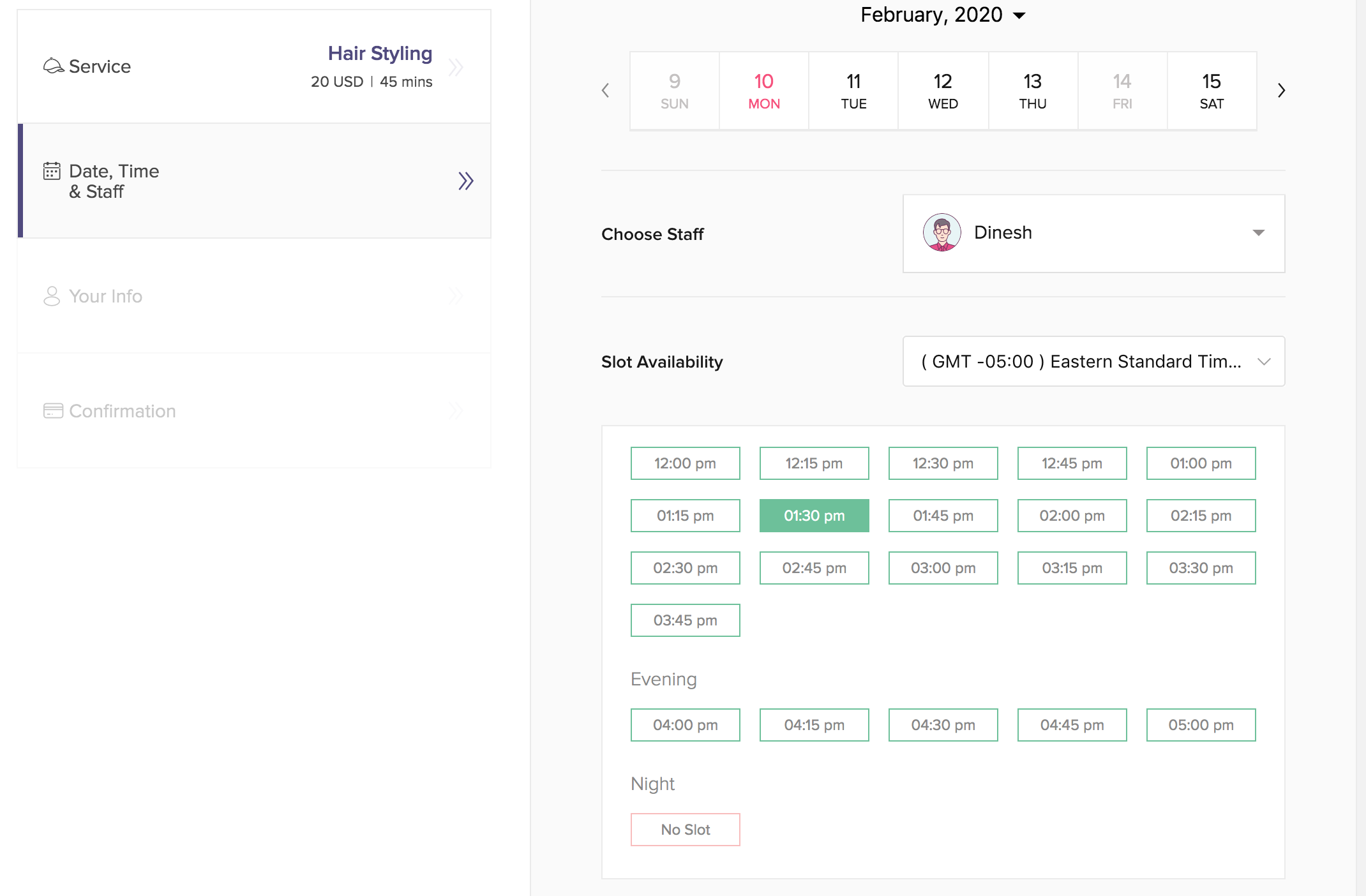Screen dimensions: 1366x896
Task: Choose the 04:45 pm evening slot
Action: click(1072, 725)
